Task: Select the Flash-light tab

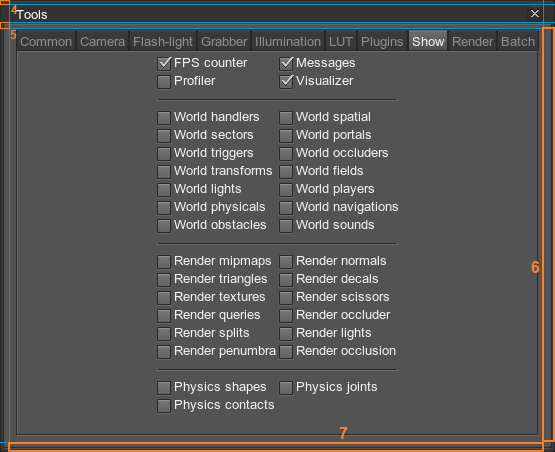Action: click(x=163, y=41)
